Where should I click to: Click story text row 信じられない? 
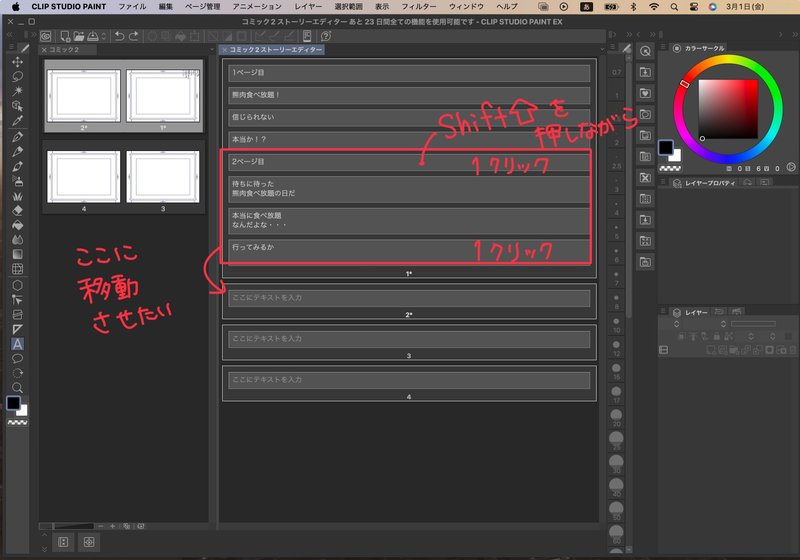click(x=409, y=117)
